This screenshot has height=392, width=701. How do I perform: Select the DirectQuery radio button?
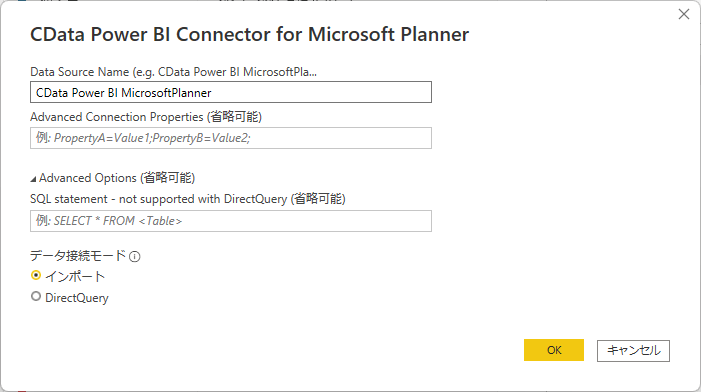[36, 296]
